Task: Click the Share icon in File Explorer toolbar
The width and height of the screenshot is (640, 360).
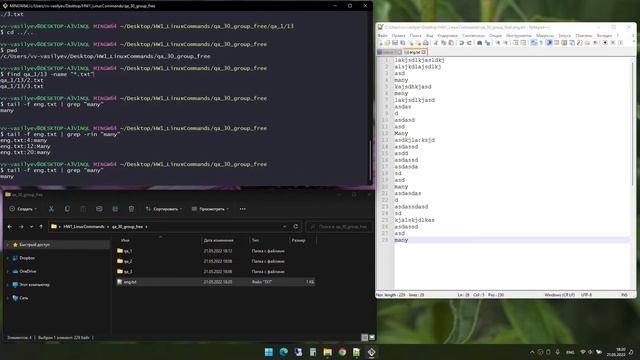Action: coord(115,209)
